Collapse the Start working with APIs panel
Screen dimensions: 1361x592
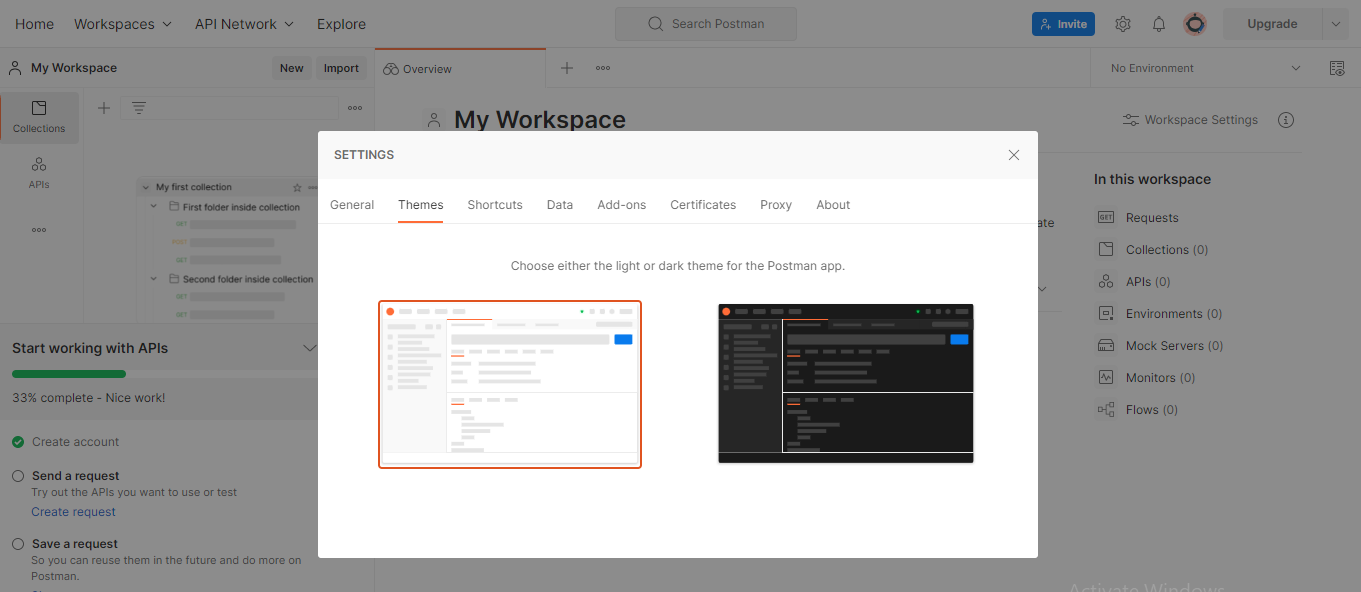309,348
